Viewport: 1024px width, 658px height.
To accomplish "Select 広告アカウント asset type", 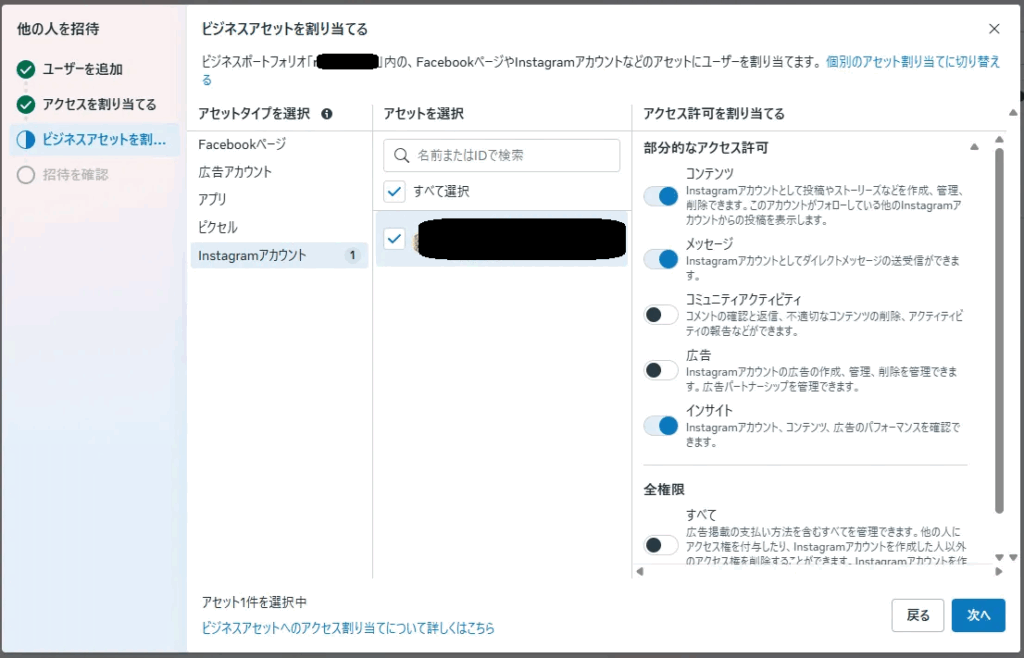I will (x=235, y=172).
